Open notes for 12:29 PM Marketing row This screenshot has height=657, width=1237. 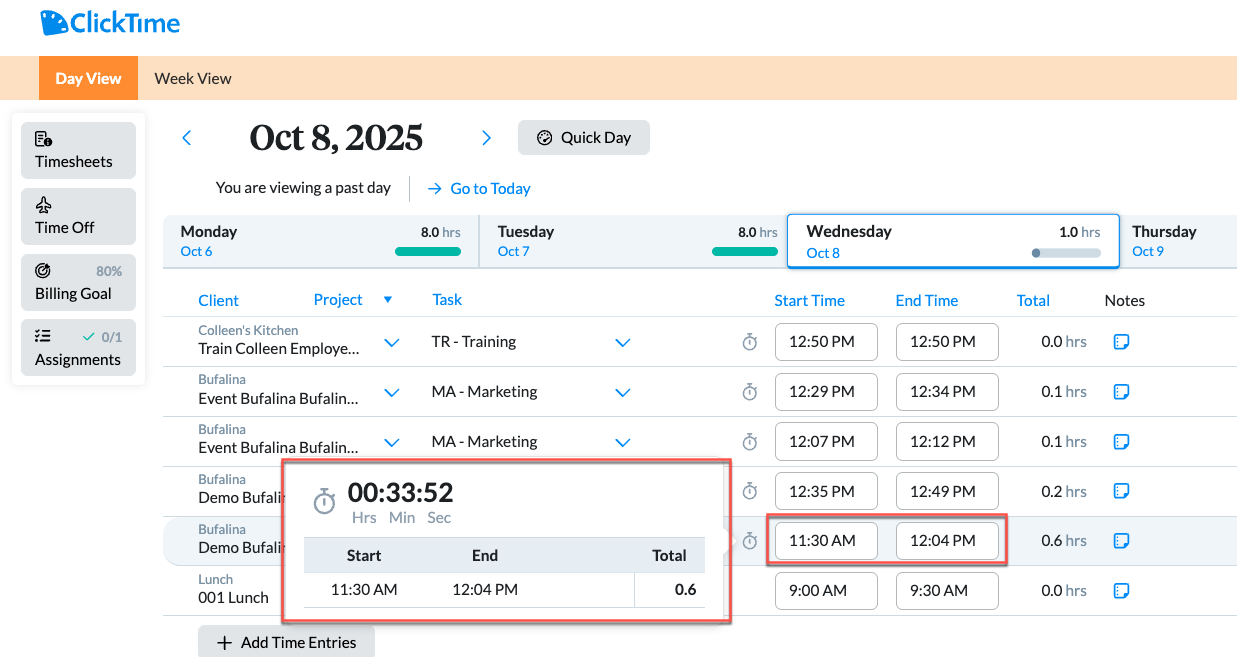coord(1122,392)
